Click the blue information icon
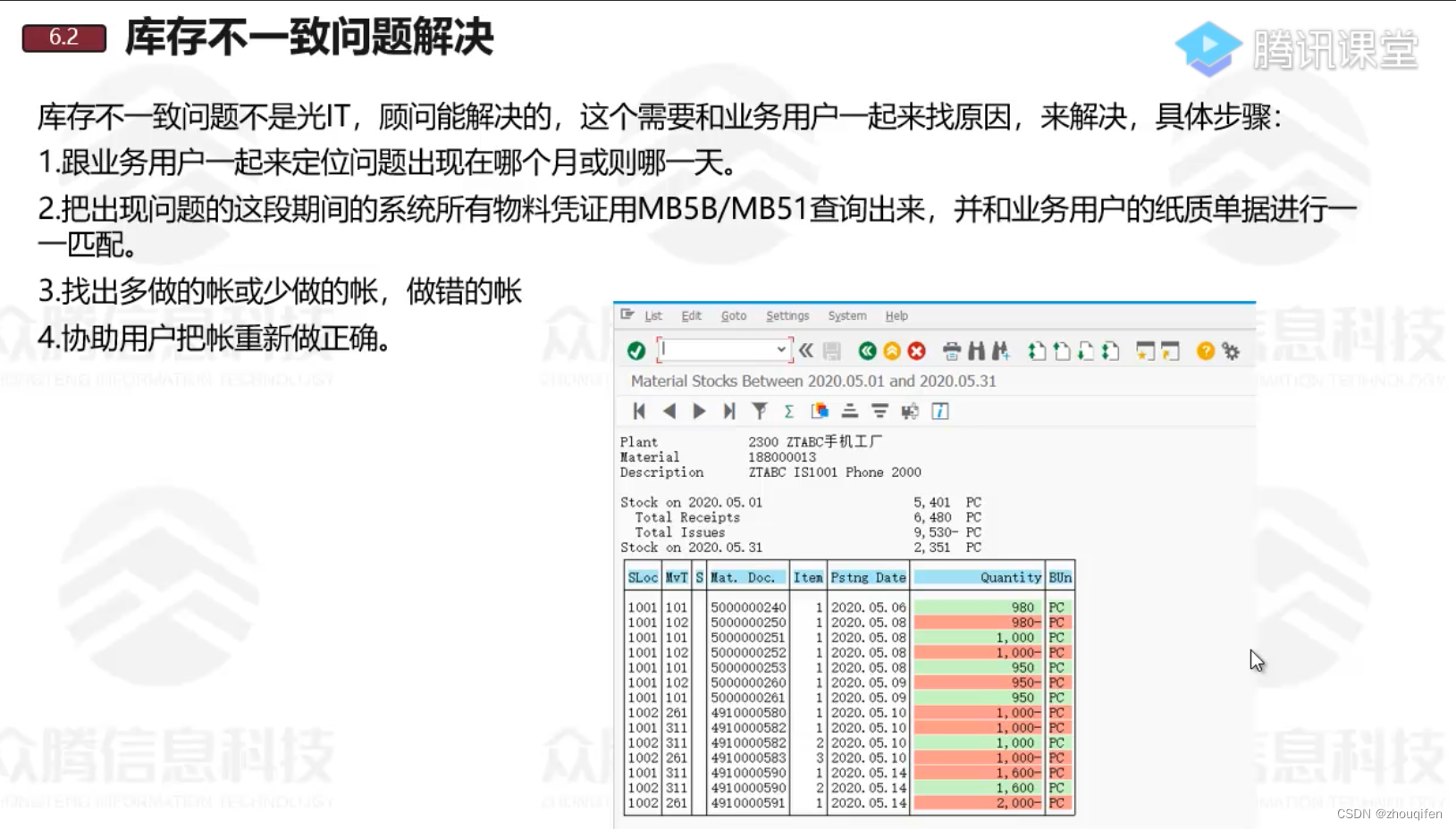The height and width of the screenshot is (829, 1456). pyautogui.click(x=940, y=411)
